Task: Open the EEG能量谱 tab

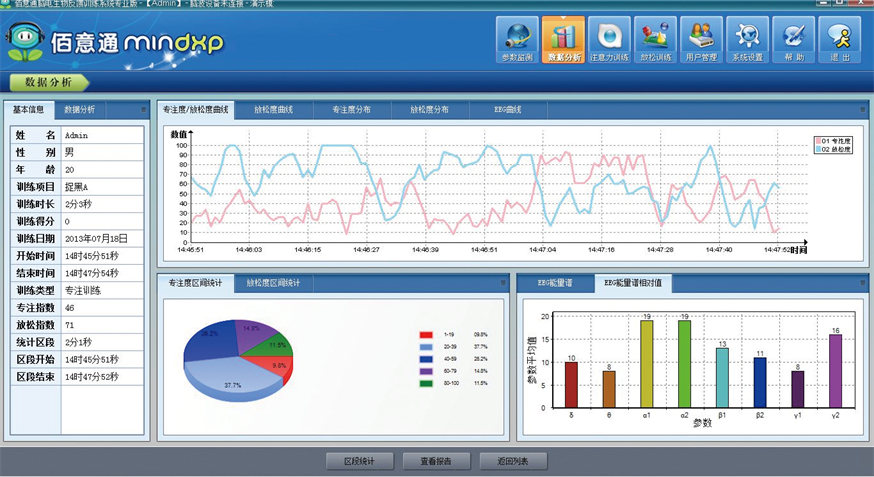Action: pyautogui.click(x=554, y=283)
